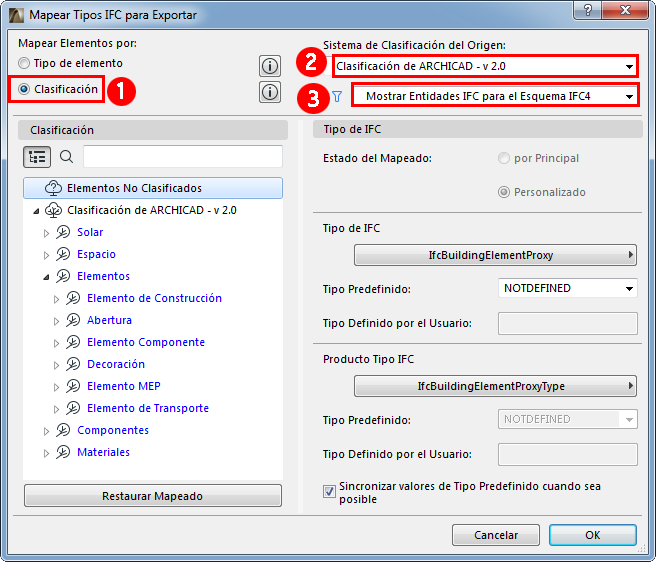Screen dimensions: 656x562
Task: Select the Elemento MEP label
Action: [x=124, y=386]
